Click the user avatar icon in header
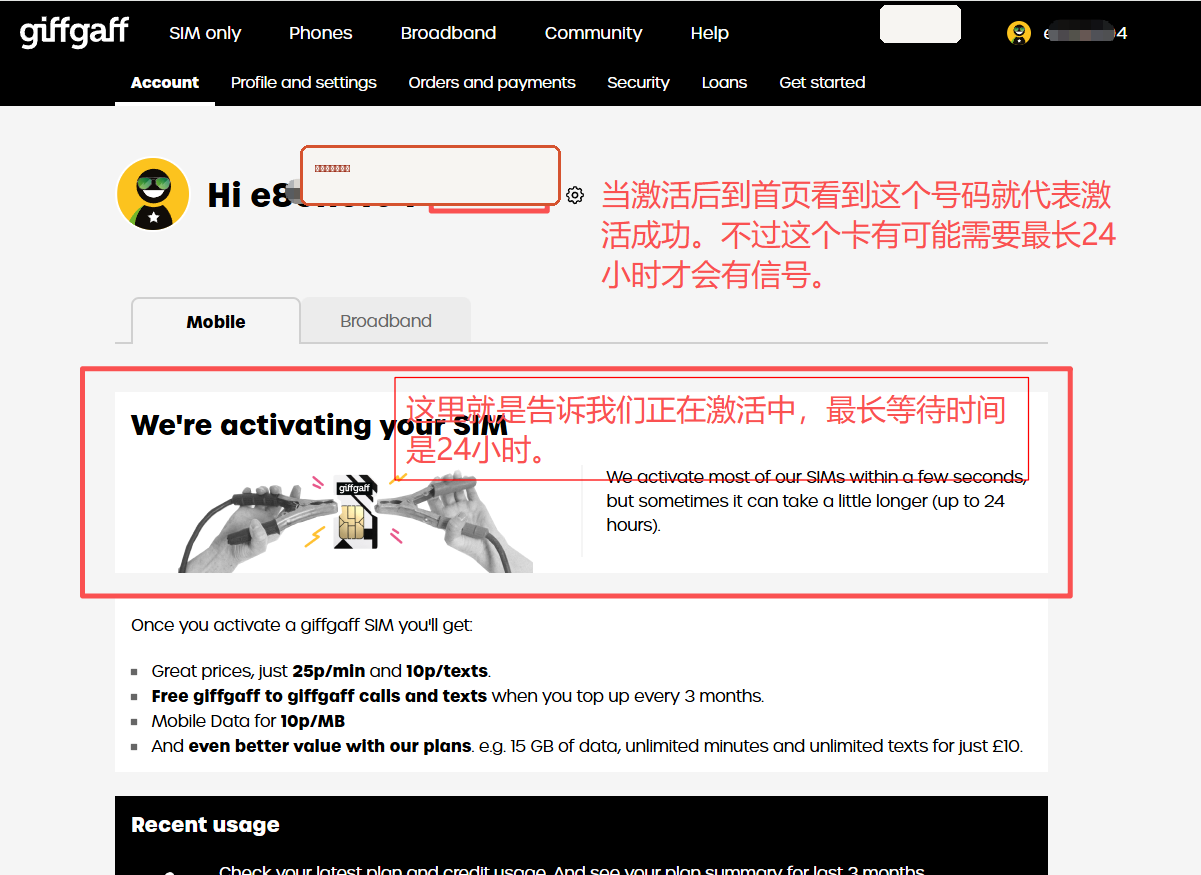This screenshot has width=1201, height=875. [x=1019, y=33]
